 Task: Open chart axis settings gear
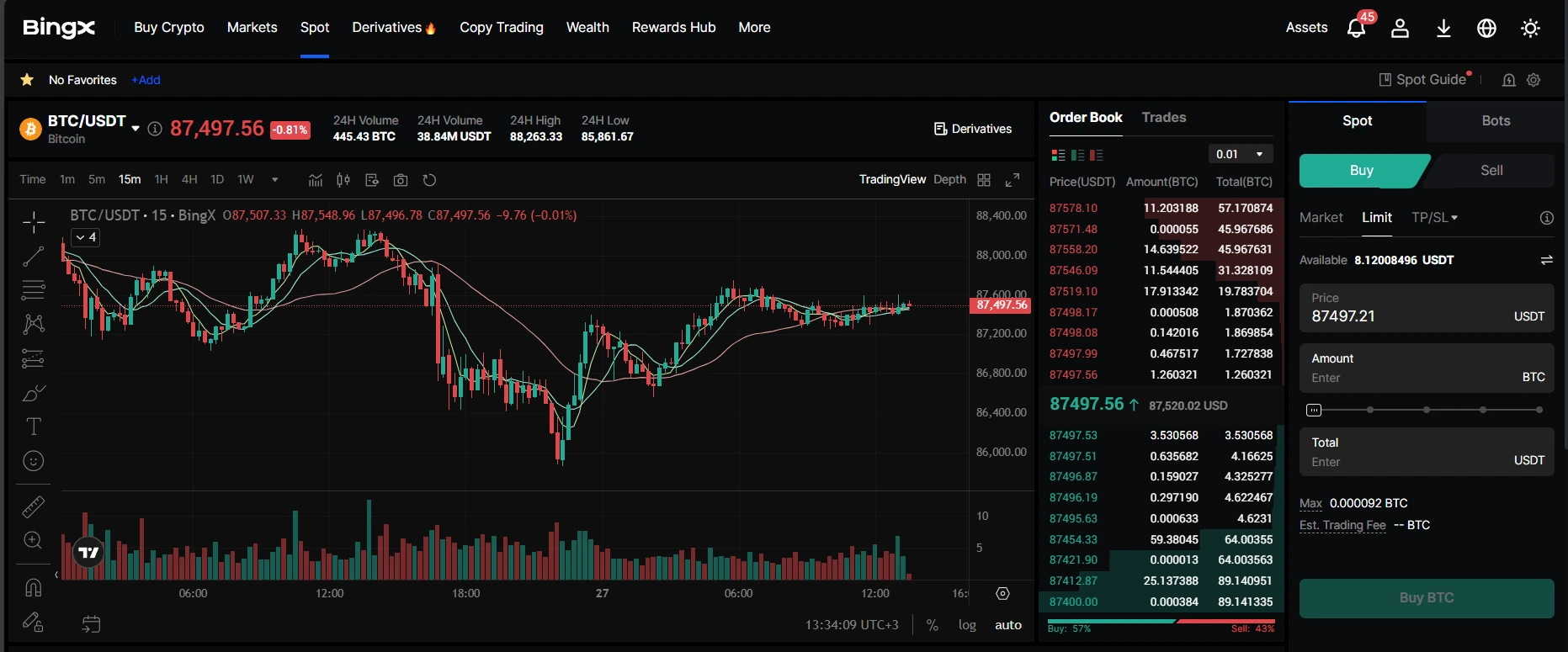(x=1002, y=594)
